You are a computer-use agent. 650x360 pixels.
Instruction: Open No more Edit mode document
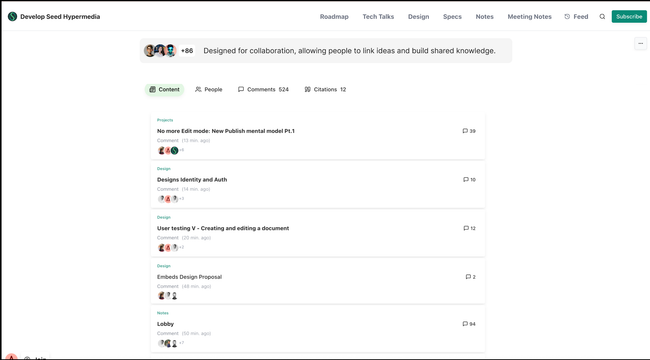pyautogui.click(x=226, y=131)
